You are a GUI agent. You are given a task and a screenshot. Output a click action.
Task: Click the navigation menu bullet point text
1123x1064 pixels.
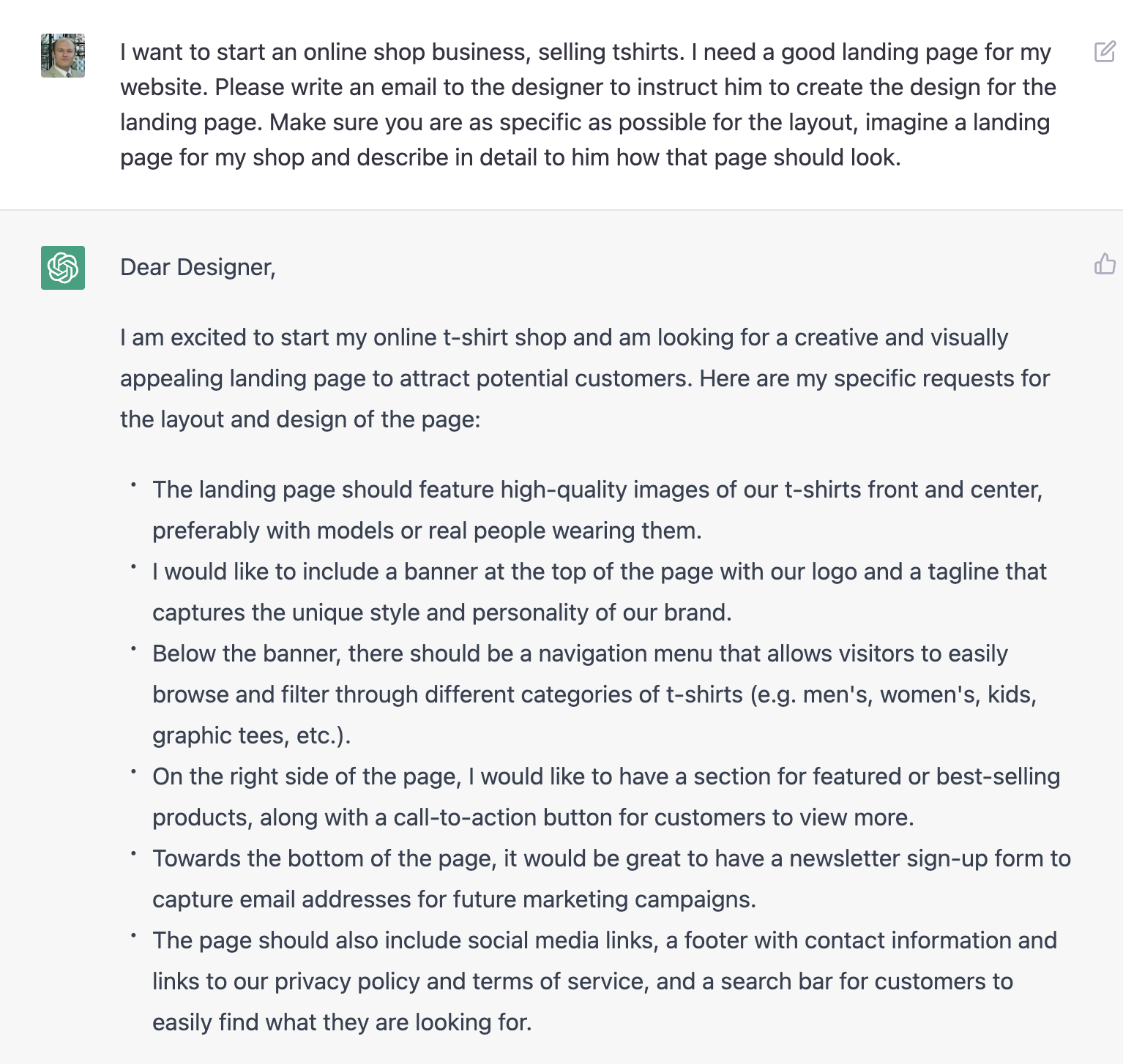coord(594,694)
